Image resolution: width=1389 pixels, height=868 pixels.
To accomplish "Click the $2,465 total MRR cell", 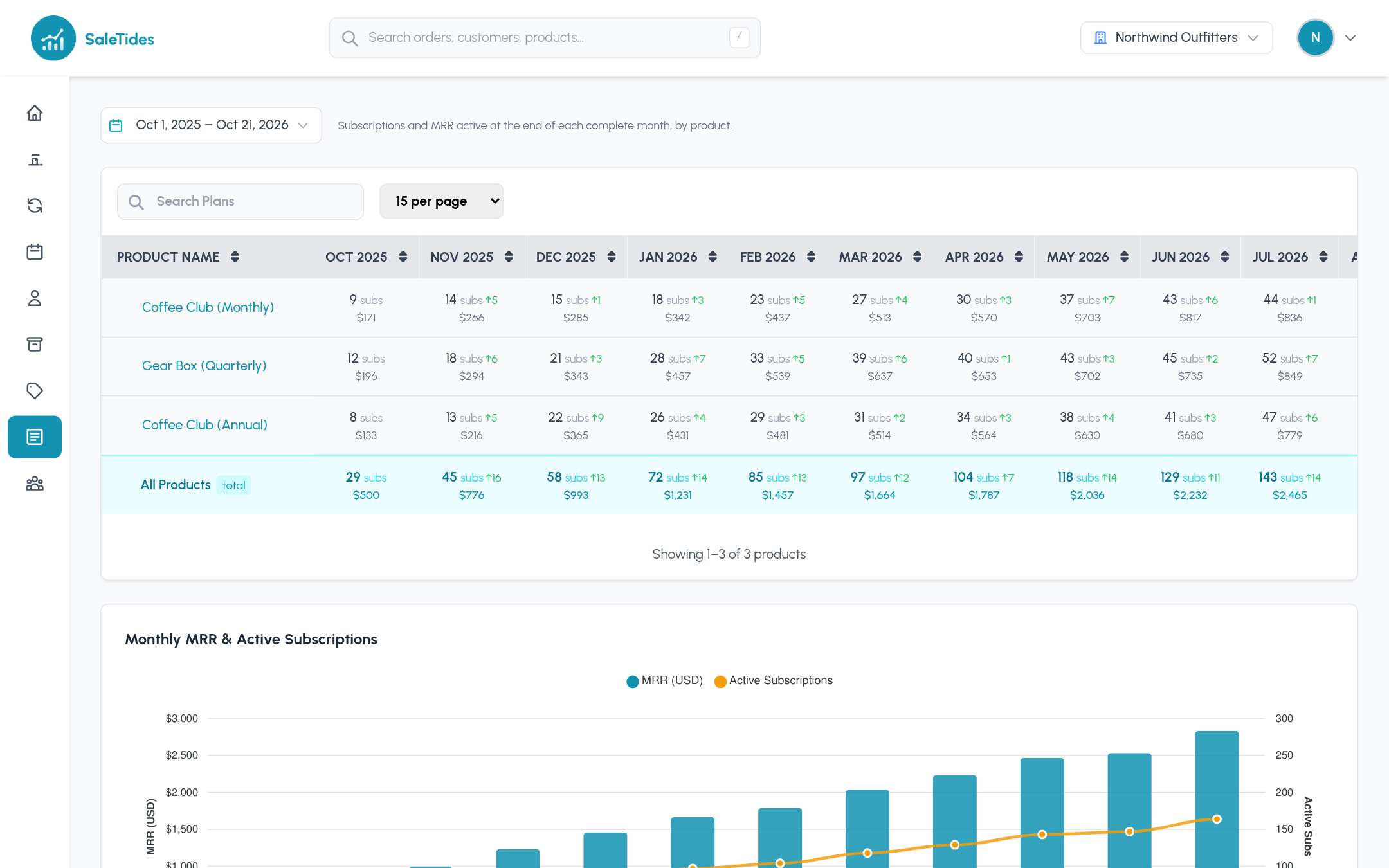I will (x=1289, y=495).
